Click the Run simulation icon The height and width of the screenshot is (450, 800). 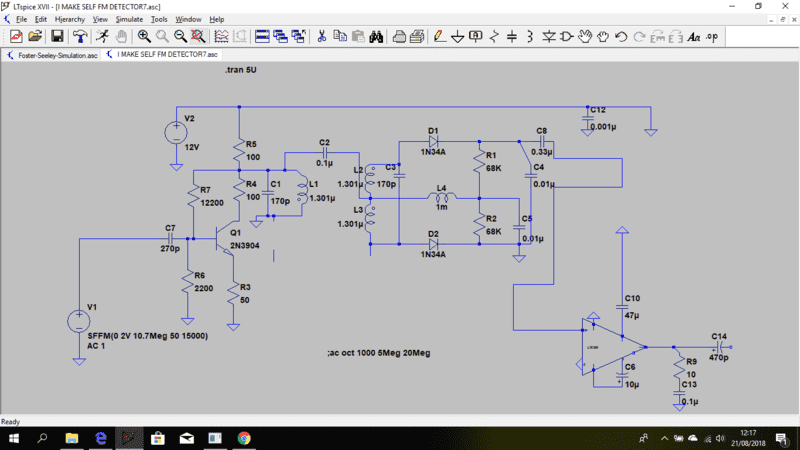(x=101, y=37)
